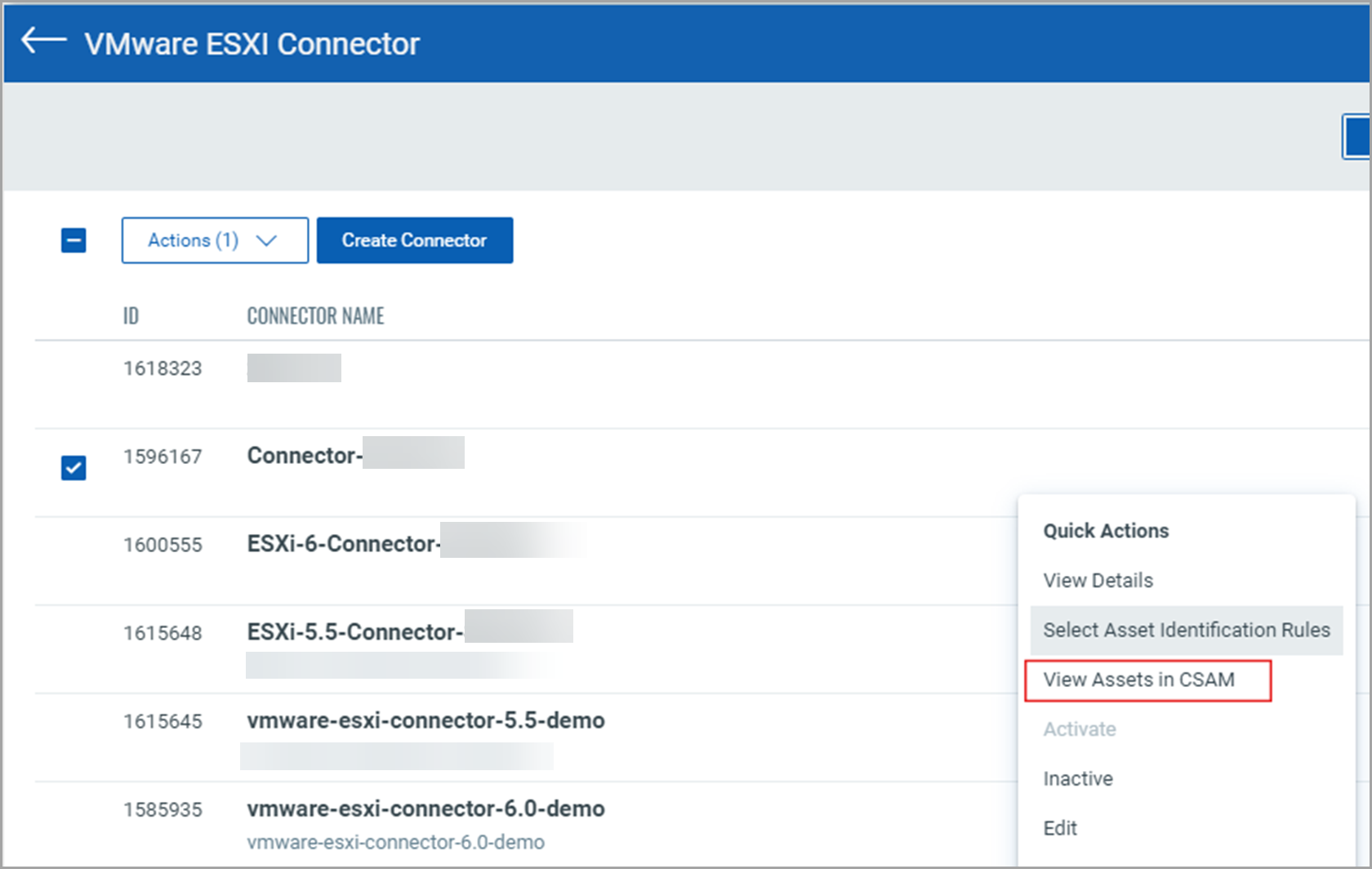This screenshot has height=869, width=1372.
Task: Choose View Details from Quick Actions
Action: coord(1098,581)
